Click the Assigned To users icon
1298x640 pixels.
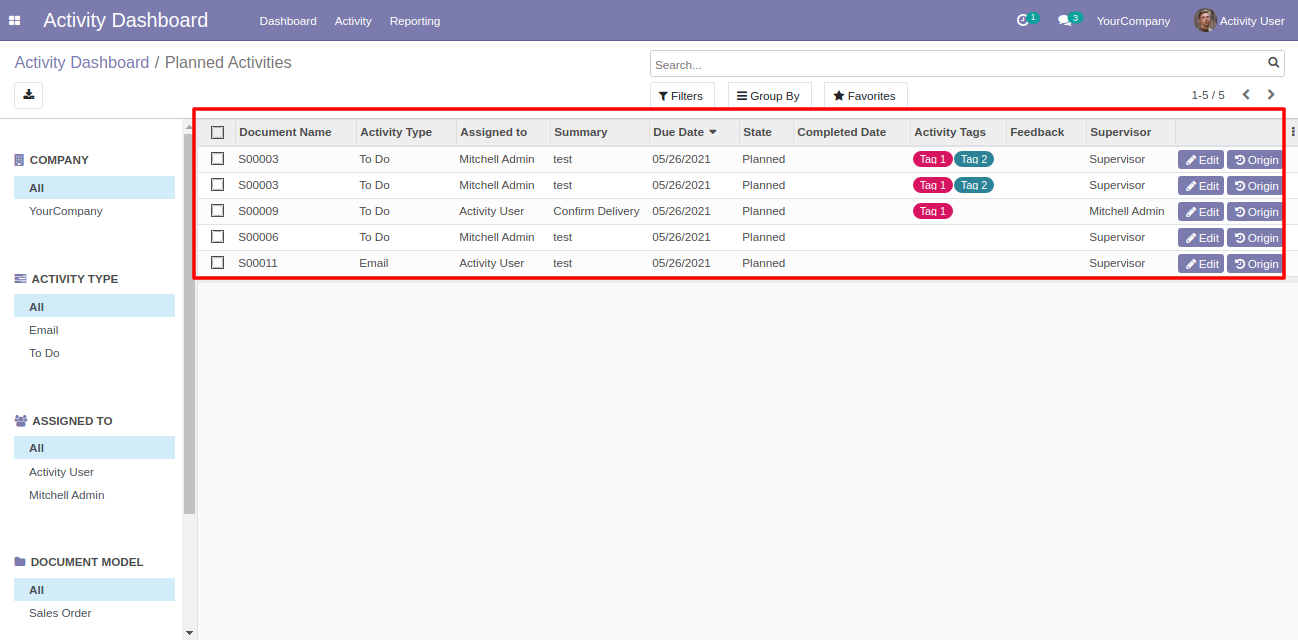pyautogui.click(x=20, y=421)
